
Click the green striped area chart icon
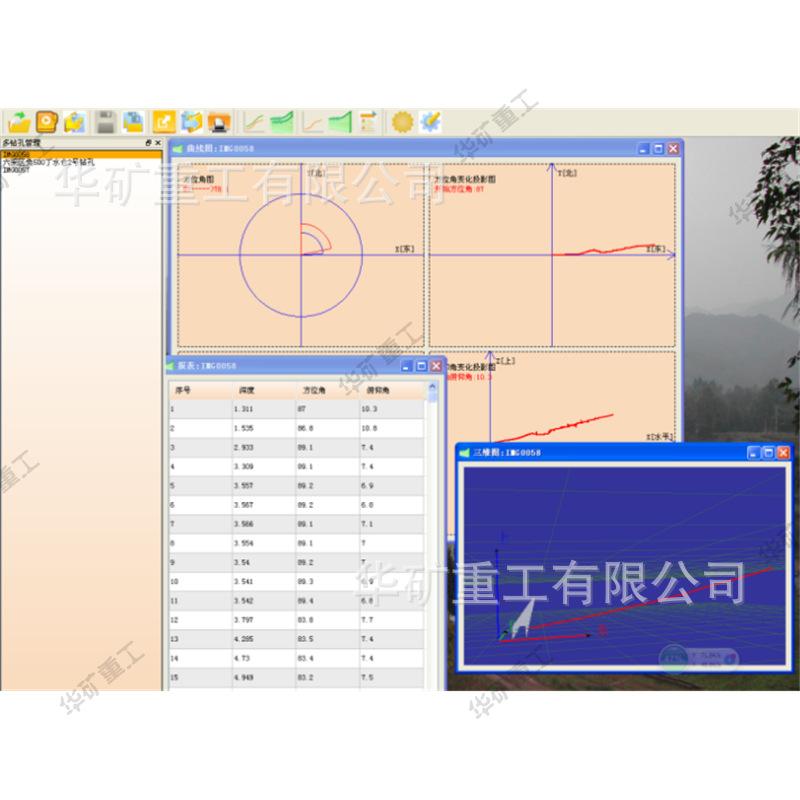point(282,122)
